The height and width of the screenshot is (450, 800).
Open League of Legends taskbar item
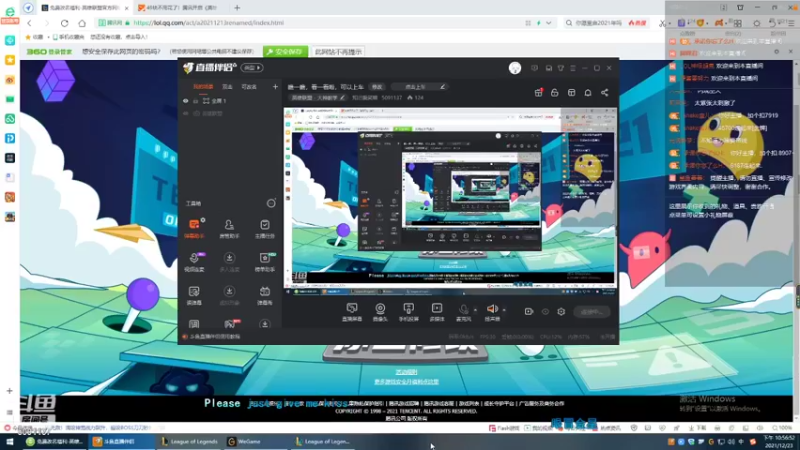[189, 442]
